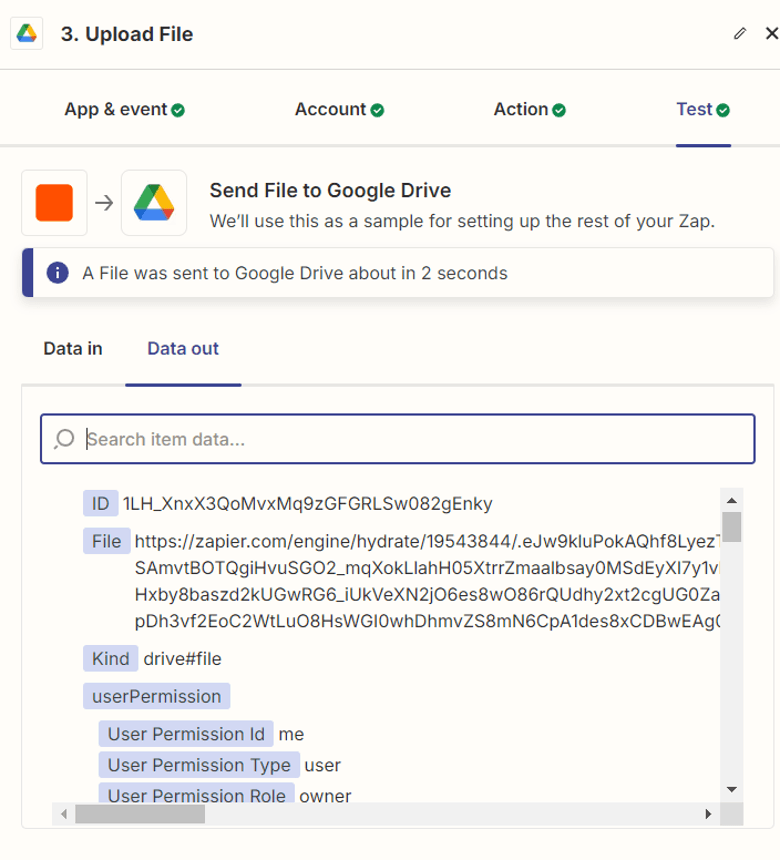Screen dimensions: 780x860
Task: Open the App & event tab
Action: coord(115,109)
